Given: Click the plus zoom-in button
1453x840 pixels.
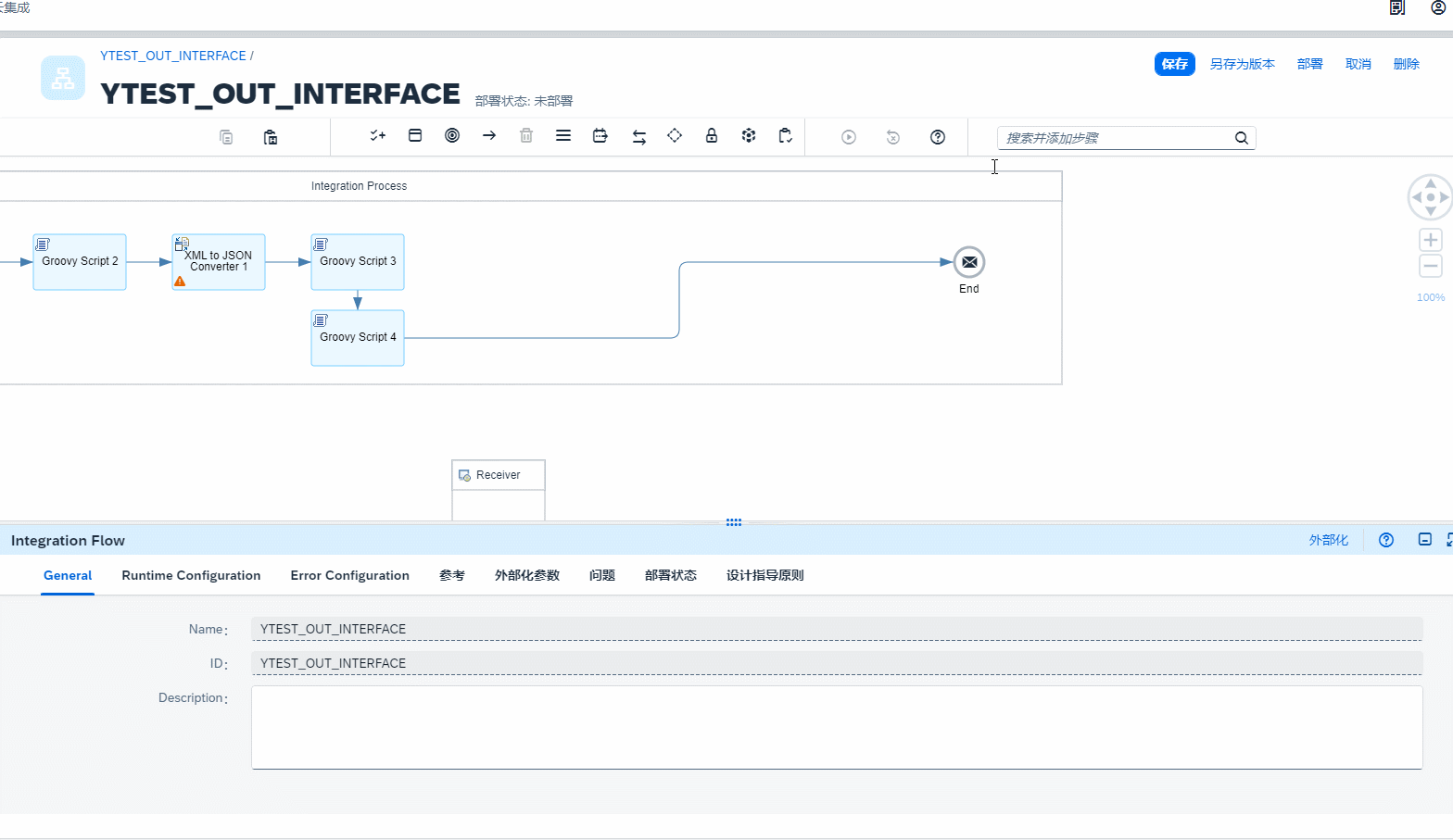Looking at the screenshot, I should (x=1431, y=240).
